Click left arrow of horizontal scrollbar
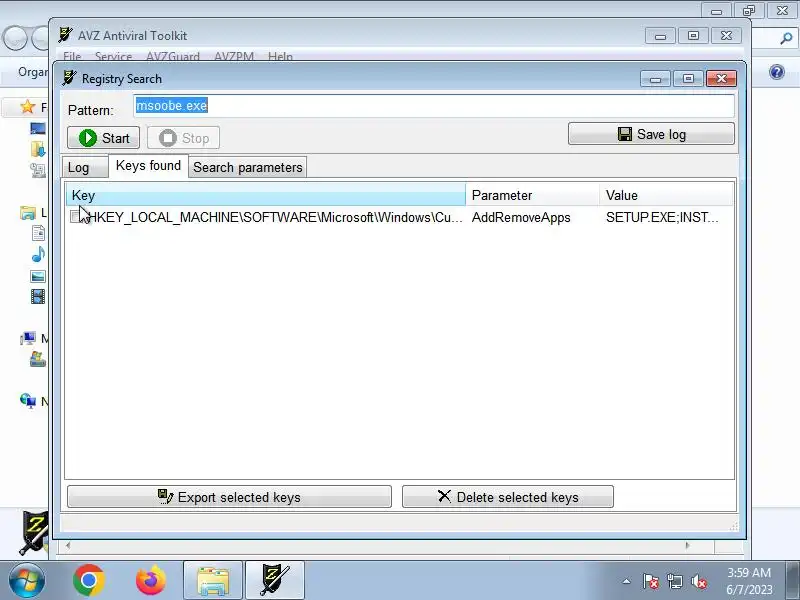 pyautogui.click(x=68, y=545)
